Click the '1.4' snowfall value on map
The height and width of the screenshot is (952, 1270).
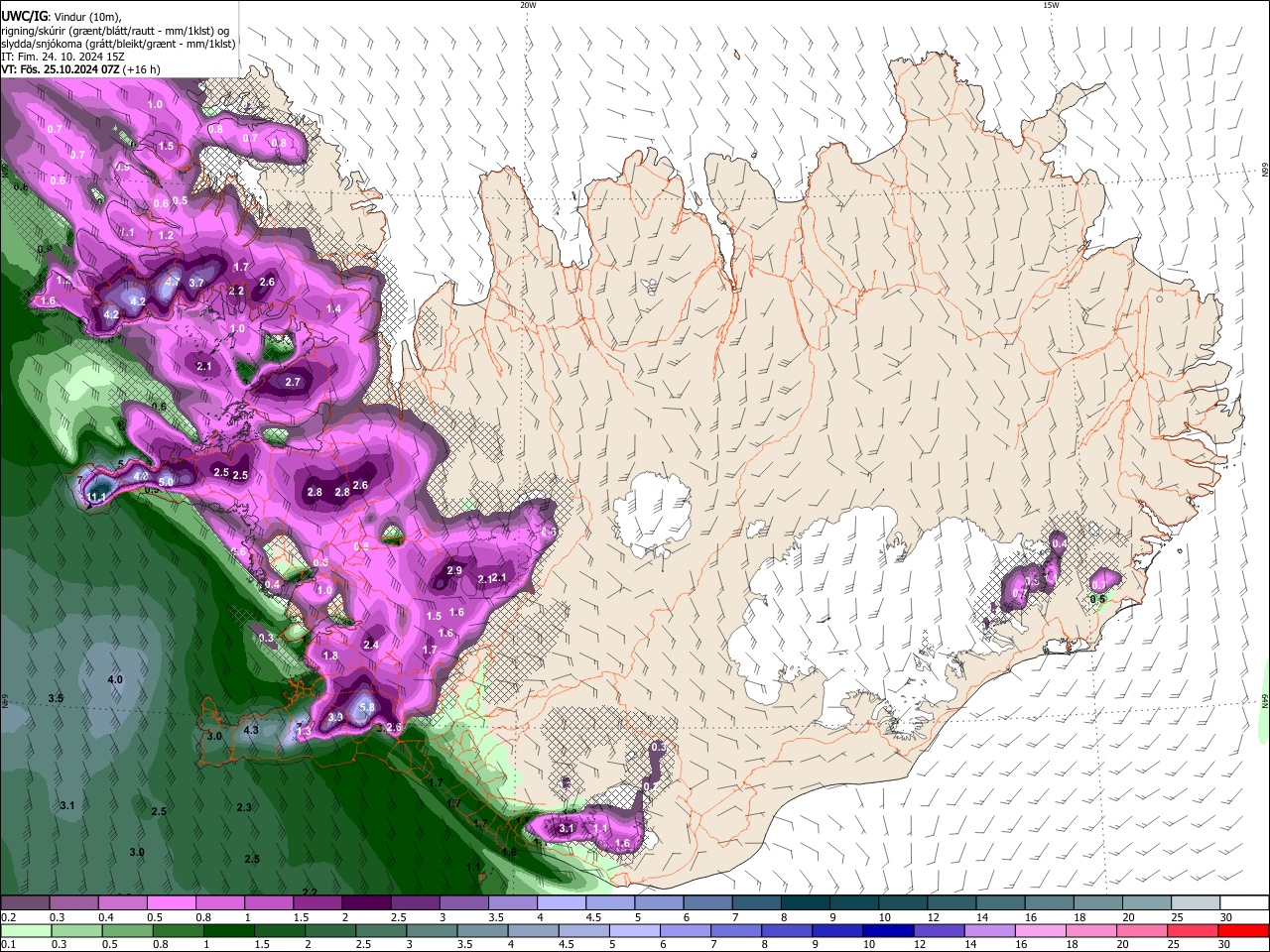[x=333, y=309]
